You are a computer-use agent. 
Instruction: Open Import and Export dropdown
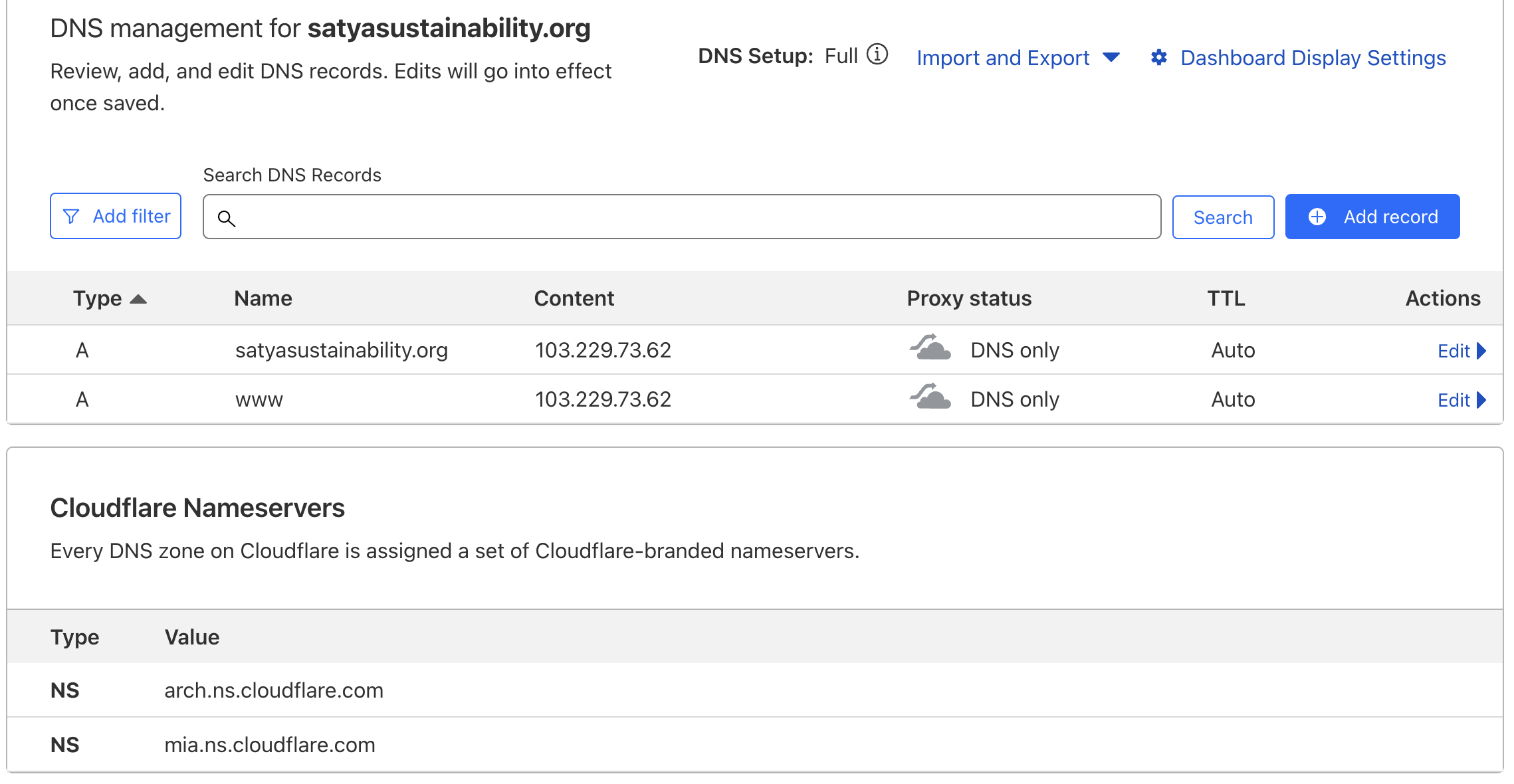(1018, 58)
